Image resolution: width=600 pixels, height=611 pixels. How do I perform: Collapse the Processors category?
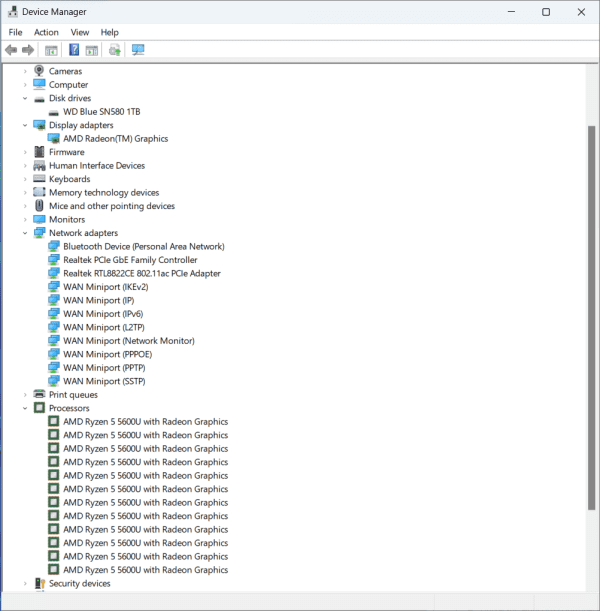pyautogui.click(x=25, y=408)
